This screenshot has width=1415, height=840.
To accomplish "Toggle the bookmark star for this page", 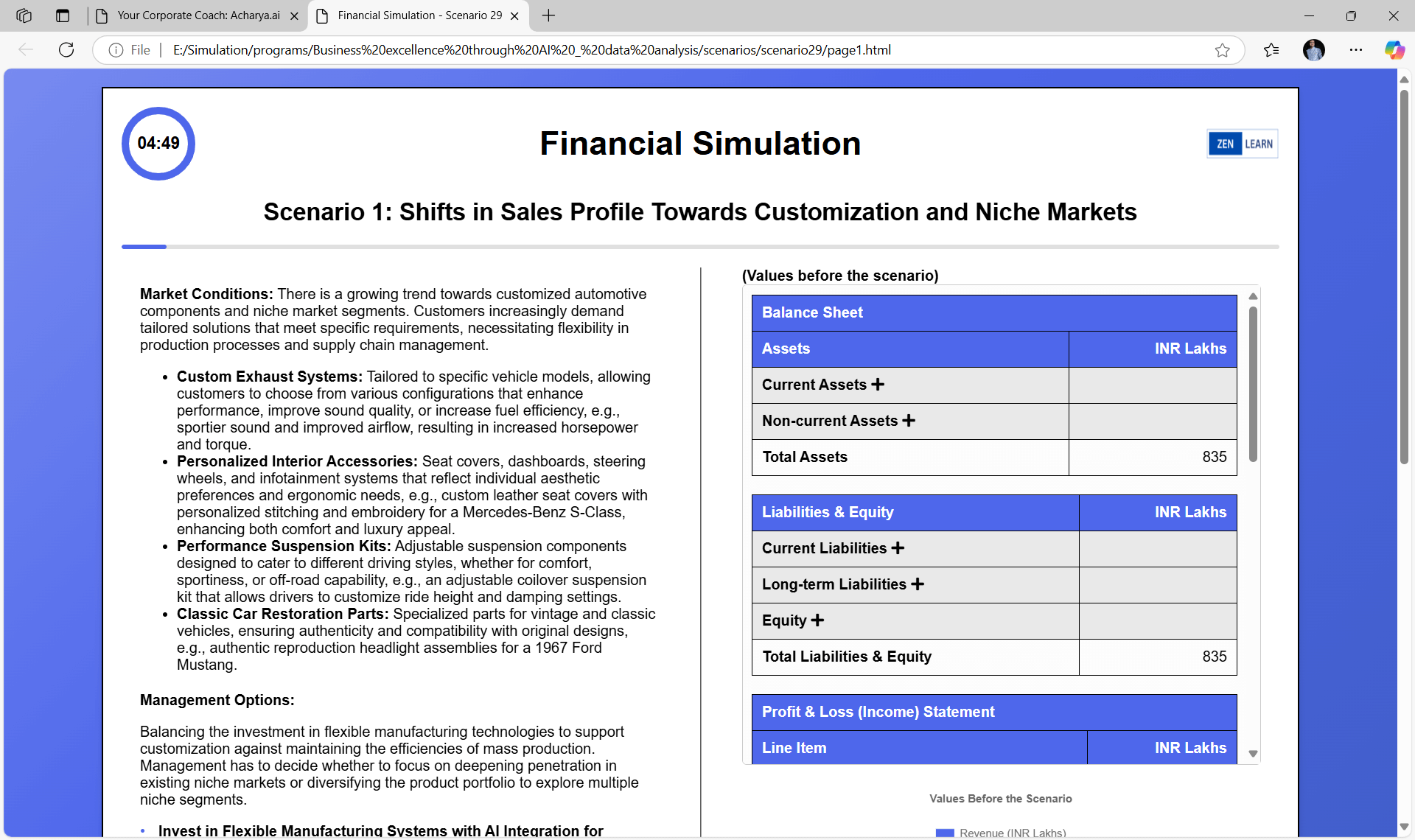I will (x=1222, y=49).
